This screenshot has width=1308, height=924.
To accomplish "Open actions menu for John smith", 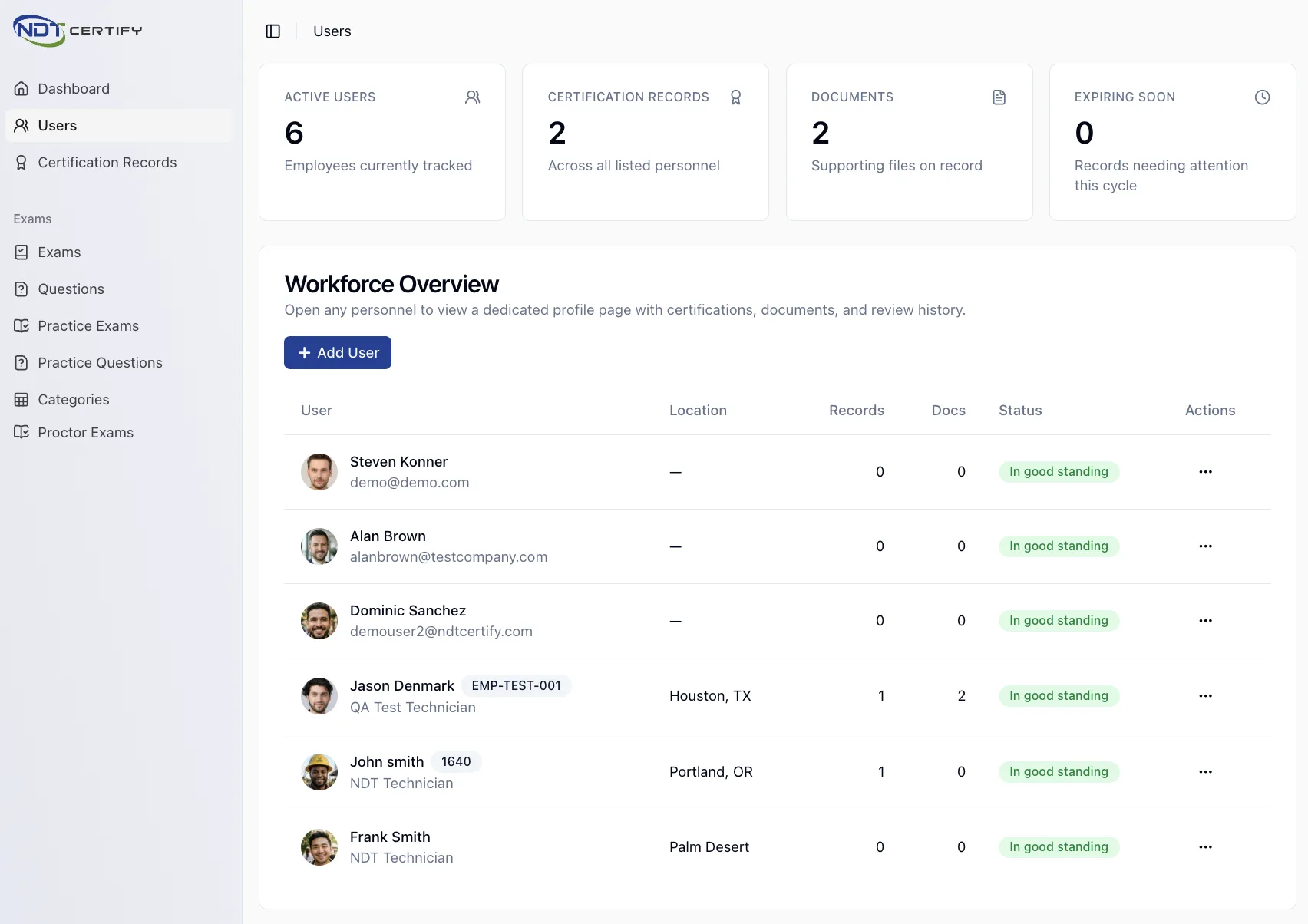I will [1205, 772].
